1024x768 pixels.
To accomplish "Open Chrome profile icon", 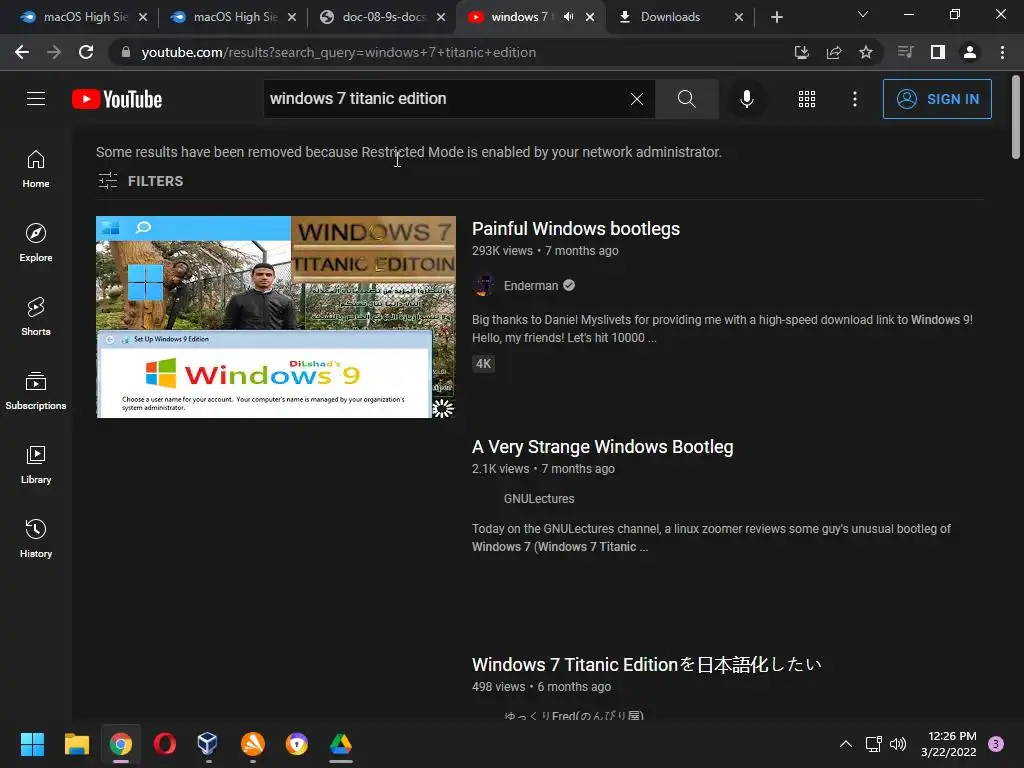I will coord(970,52).
